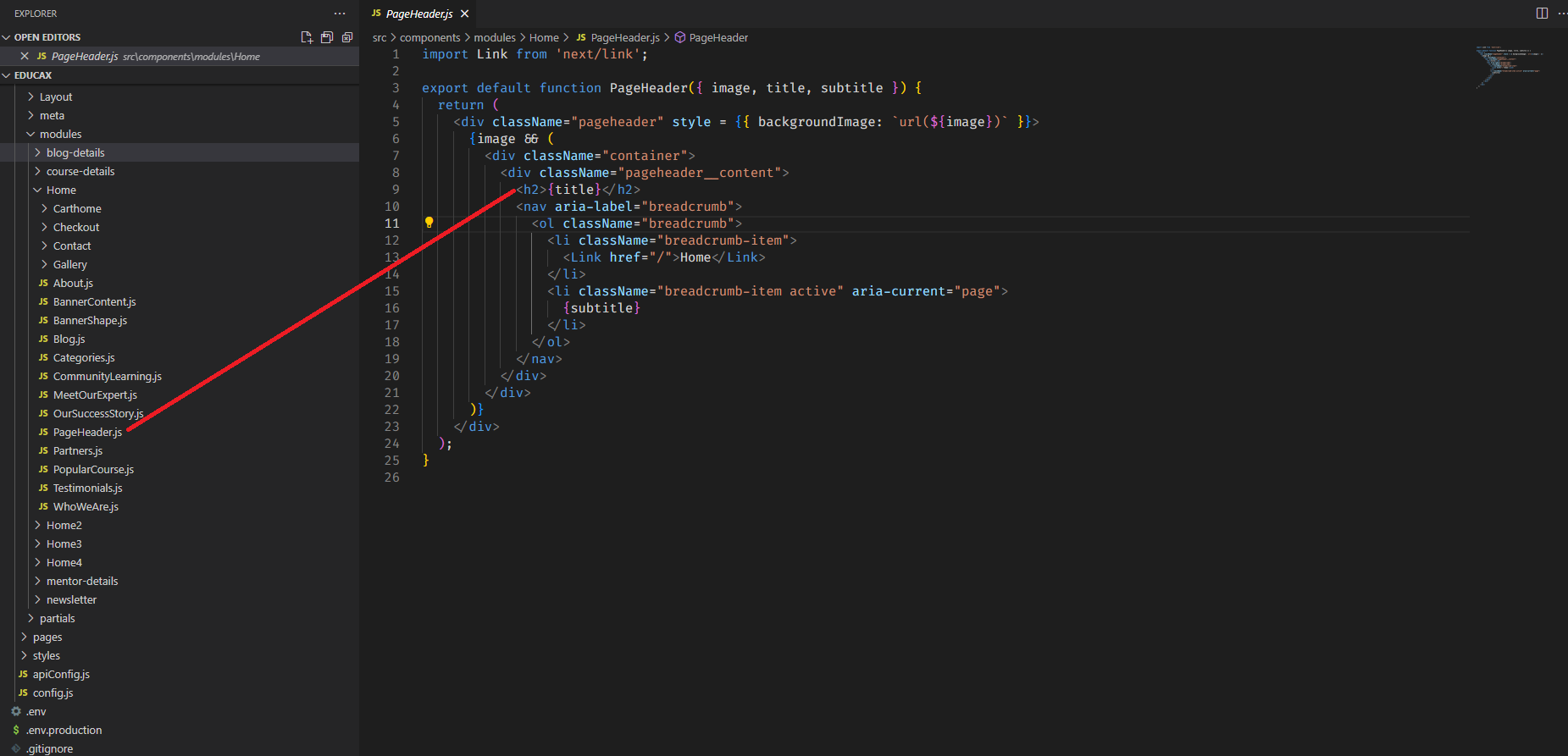Close PageHeader.js from the Open Editors list
This screenshot has width=1568, height=756.
coord(25,56)
